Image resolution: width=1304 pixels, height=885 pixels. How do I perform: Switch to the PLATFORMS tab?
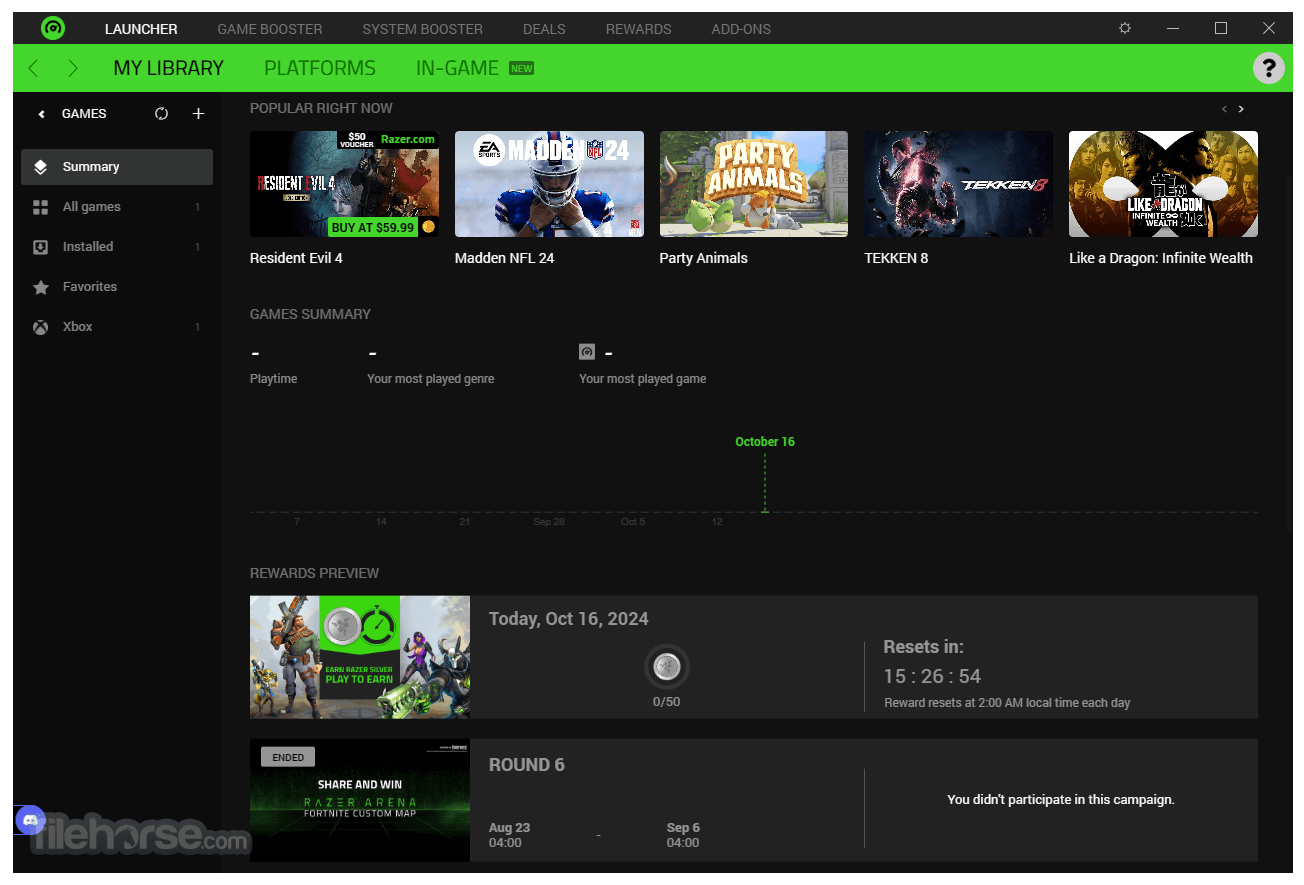click(319, 67)
